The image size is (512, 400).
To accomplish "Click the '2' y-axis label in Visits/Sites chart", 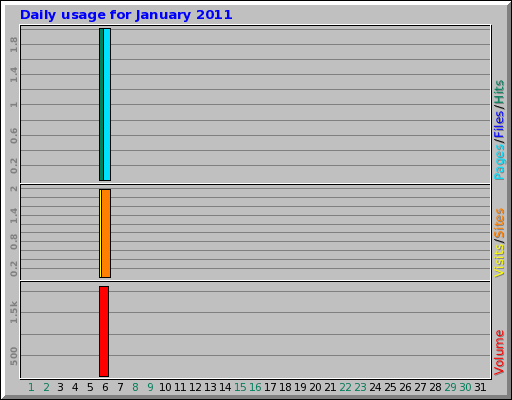I will [14, 189].
